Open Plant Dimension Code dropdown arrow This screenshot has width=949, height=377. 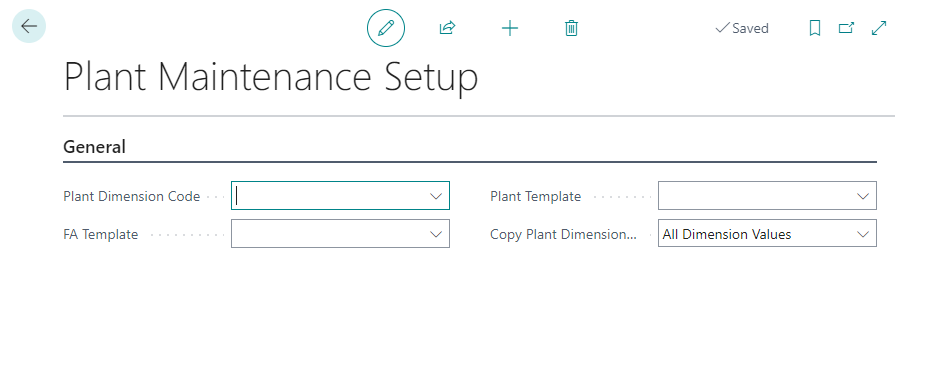tap(436, 196)
